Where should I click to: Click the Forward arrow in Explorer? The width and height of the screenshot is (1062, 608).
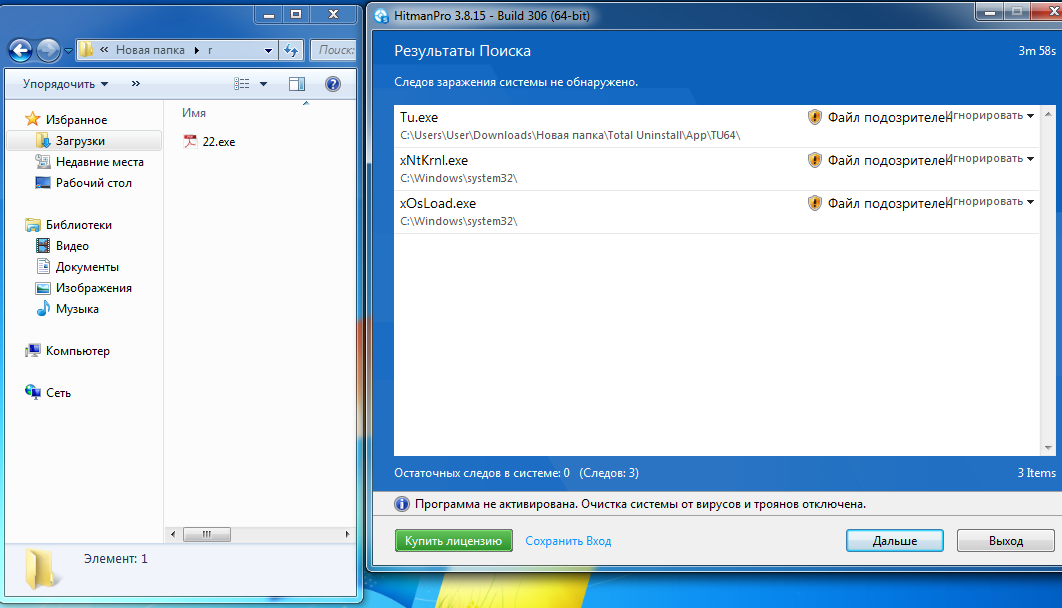pos(47,49)
